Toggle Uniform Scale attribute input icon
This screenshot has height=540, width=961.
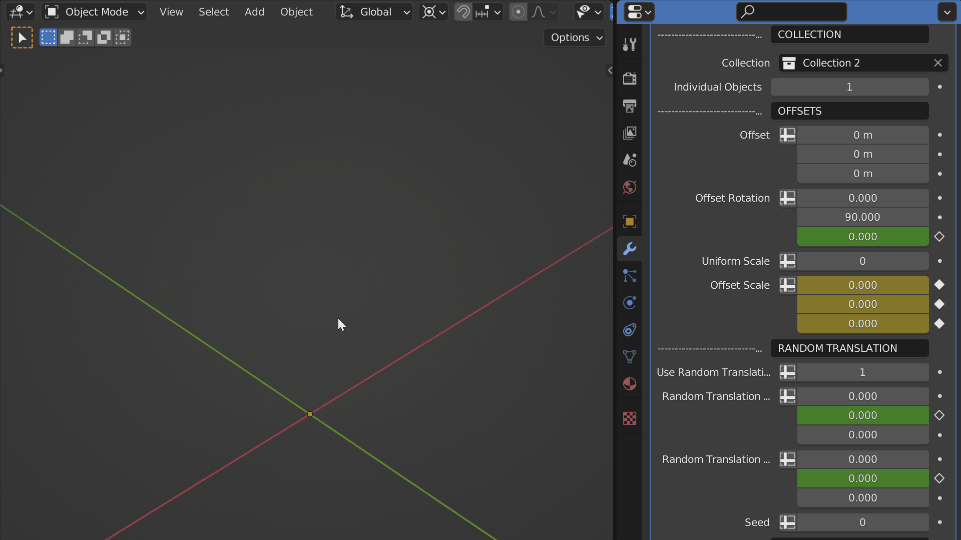pyautogui.click(x=788, y=261)
